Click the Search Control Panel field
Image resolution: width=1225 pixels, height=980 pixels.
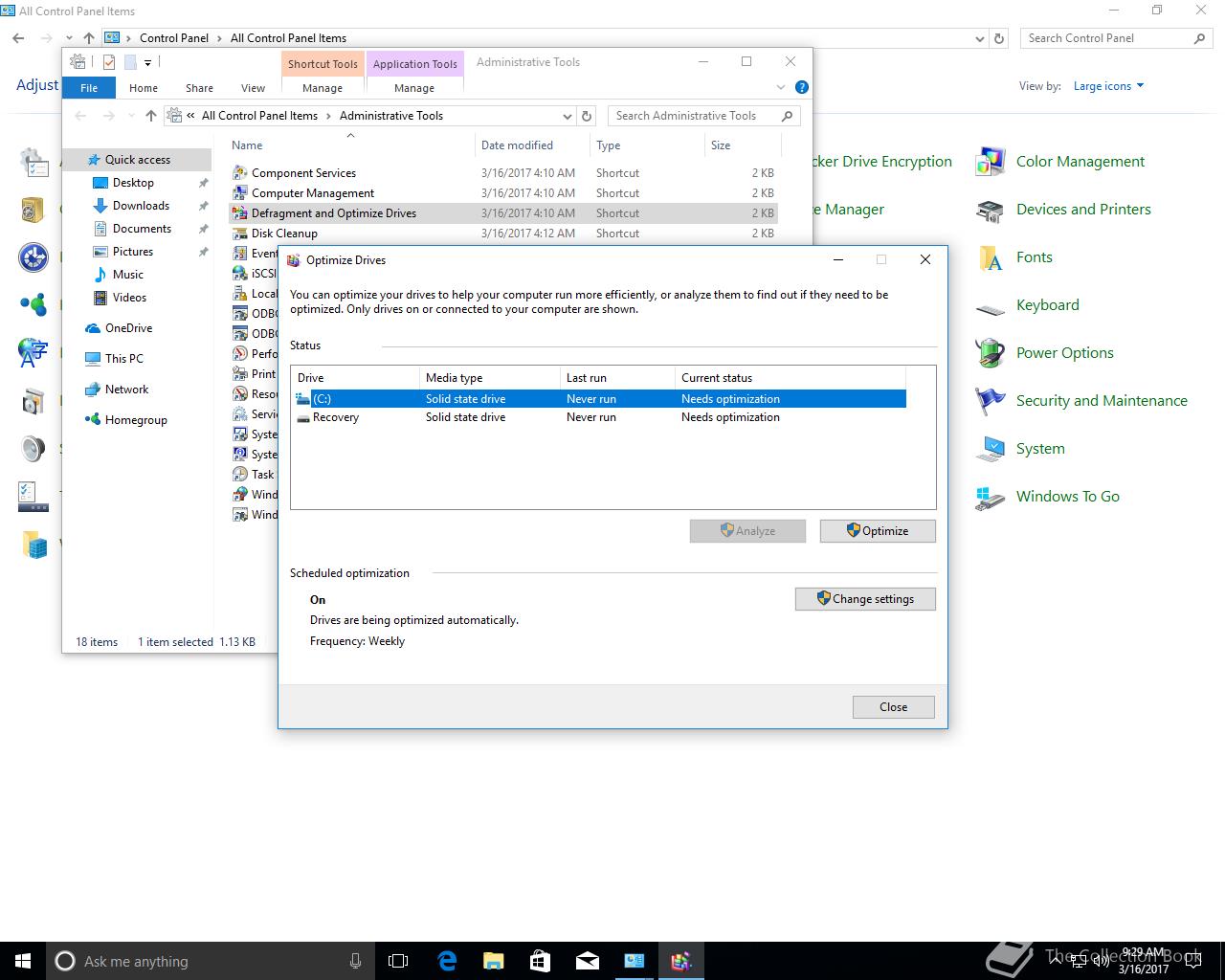(x=1117, y=38)
